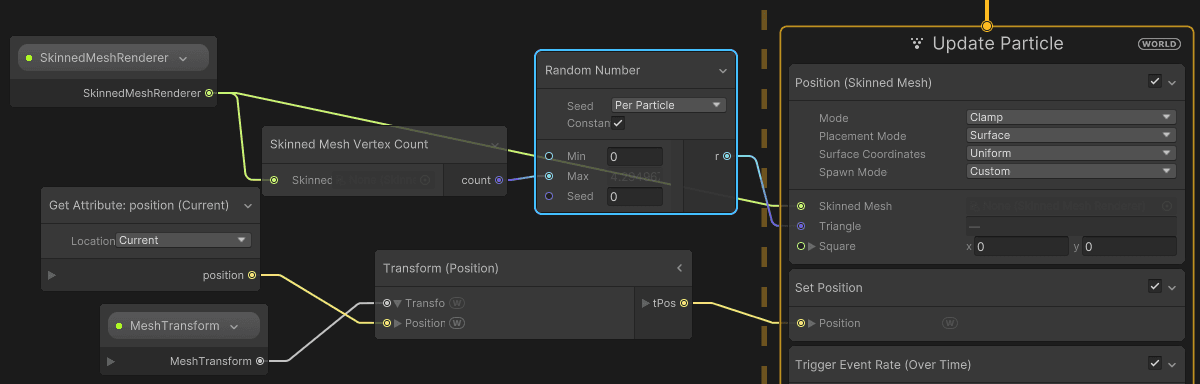The height and width of the screenshot is (384, 1200).
Task: Open the Location dropdown set to Current
Action: [x=184, y=240]
